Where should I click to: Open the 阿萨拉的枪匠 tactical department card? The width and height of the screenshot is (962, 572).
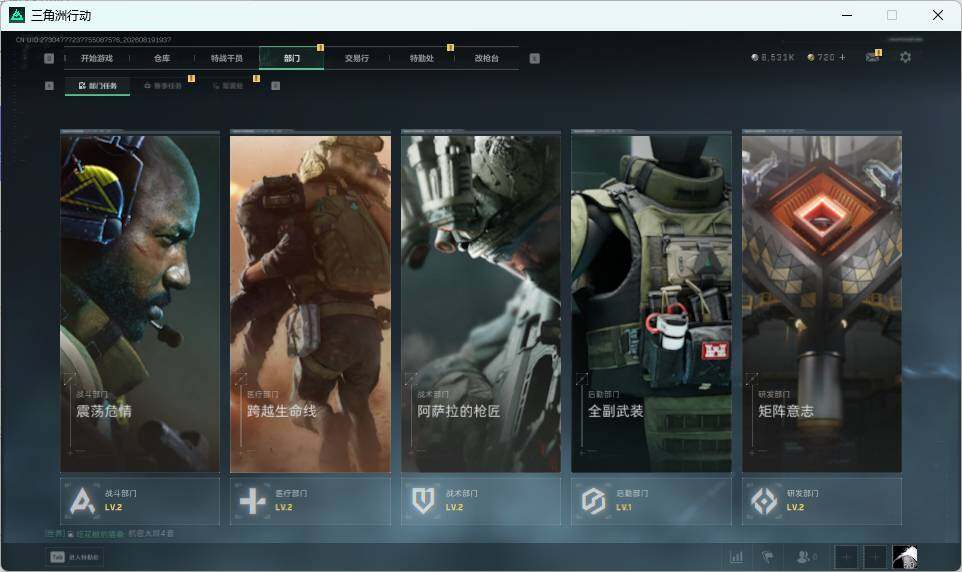(481, 301)
